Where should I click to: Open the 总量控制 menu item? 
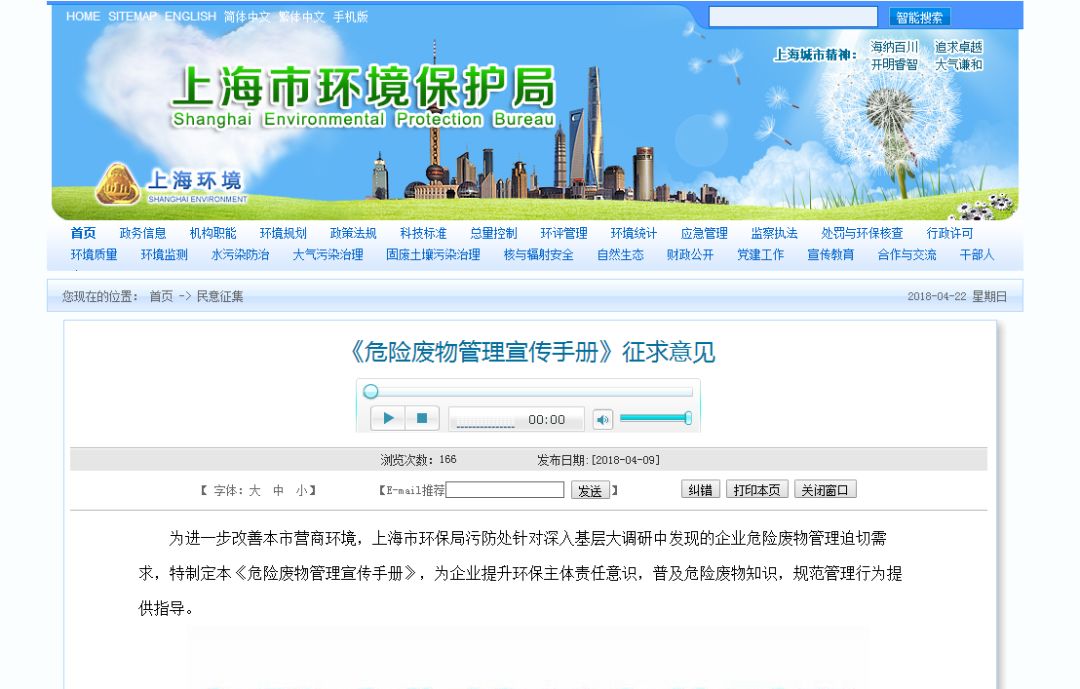click(x=494, y=233)
